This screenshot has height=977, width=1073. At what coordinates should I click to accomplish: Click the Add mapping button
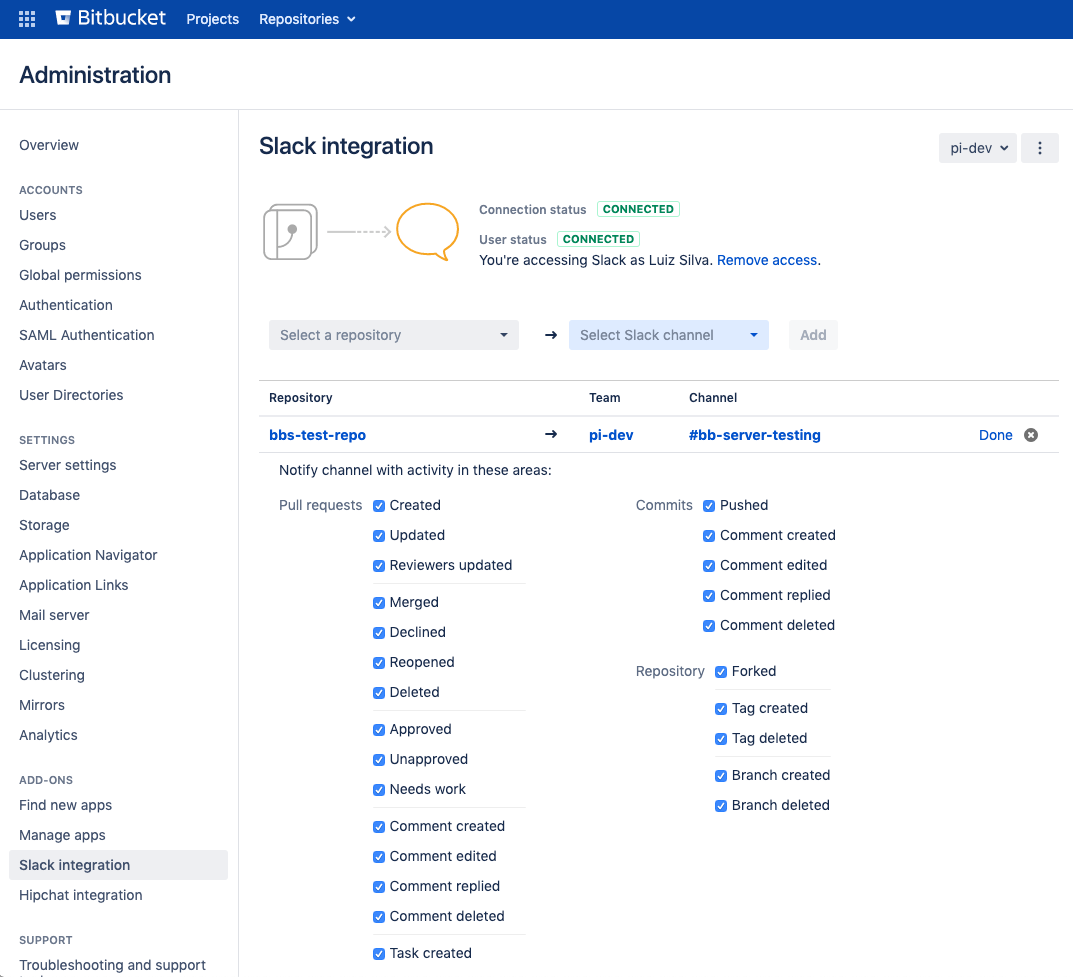813,335
